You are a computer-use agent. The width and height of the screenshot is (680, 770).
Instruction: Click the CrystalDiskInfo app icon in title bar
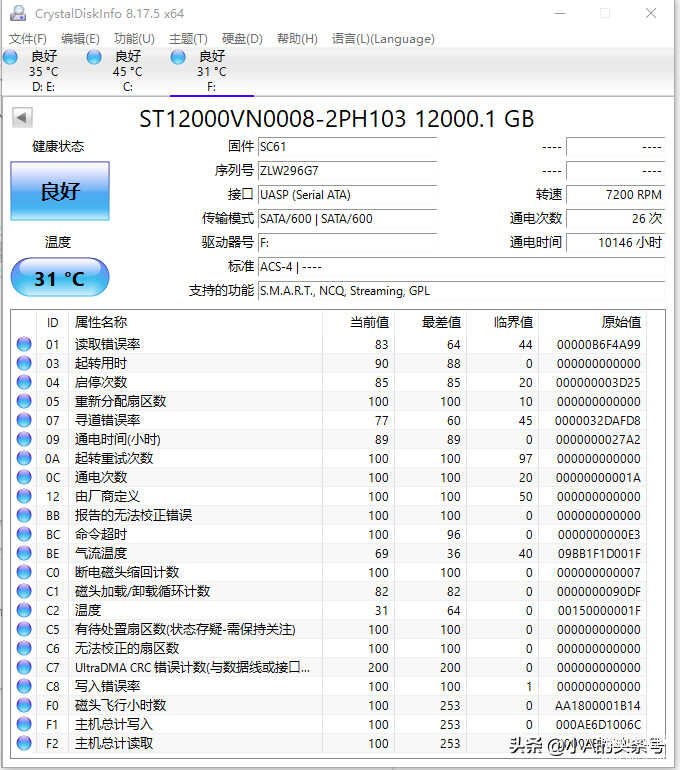[18, 14]
